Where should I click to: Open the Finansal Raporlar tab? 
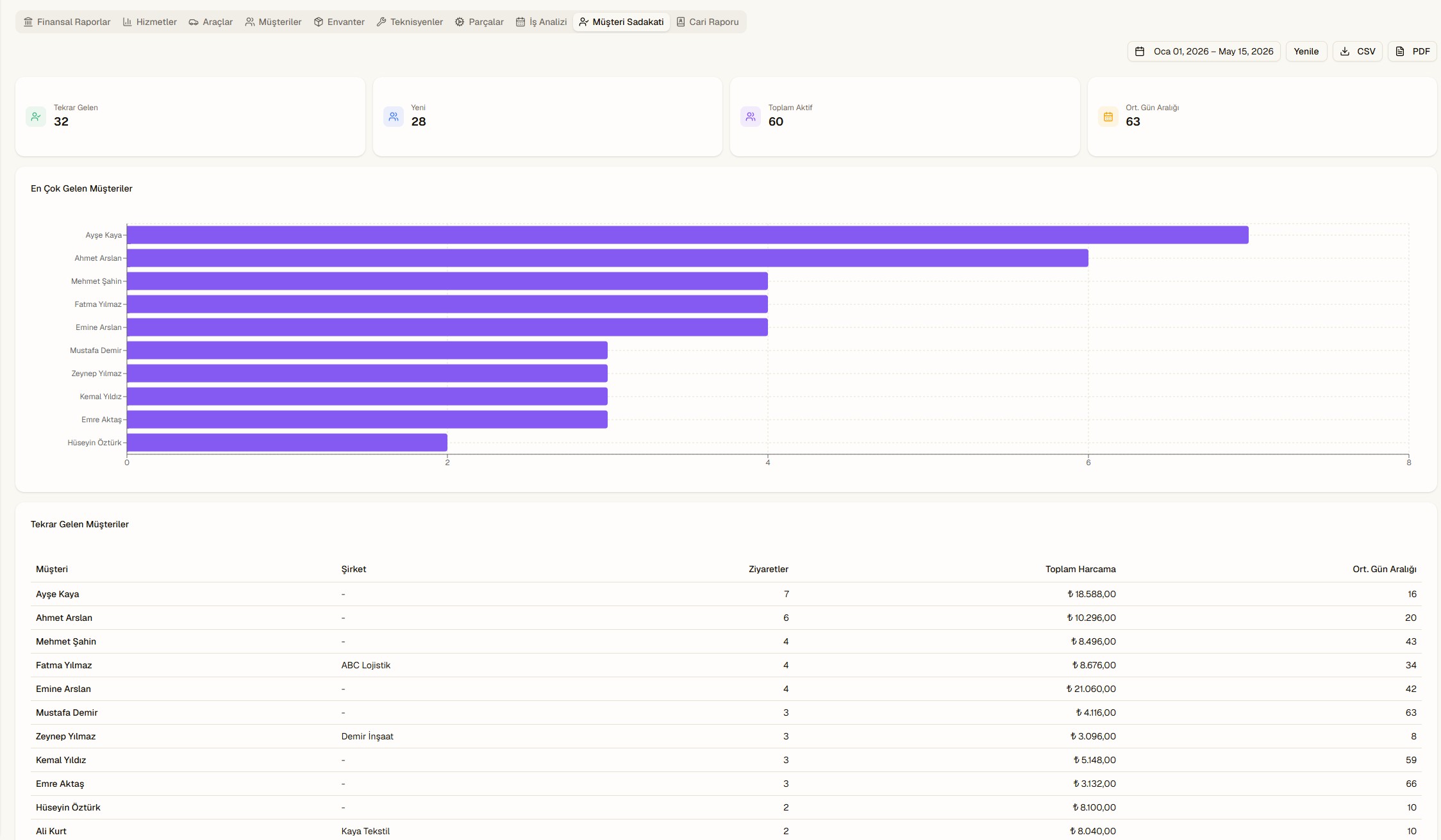point(67,22)
